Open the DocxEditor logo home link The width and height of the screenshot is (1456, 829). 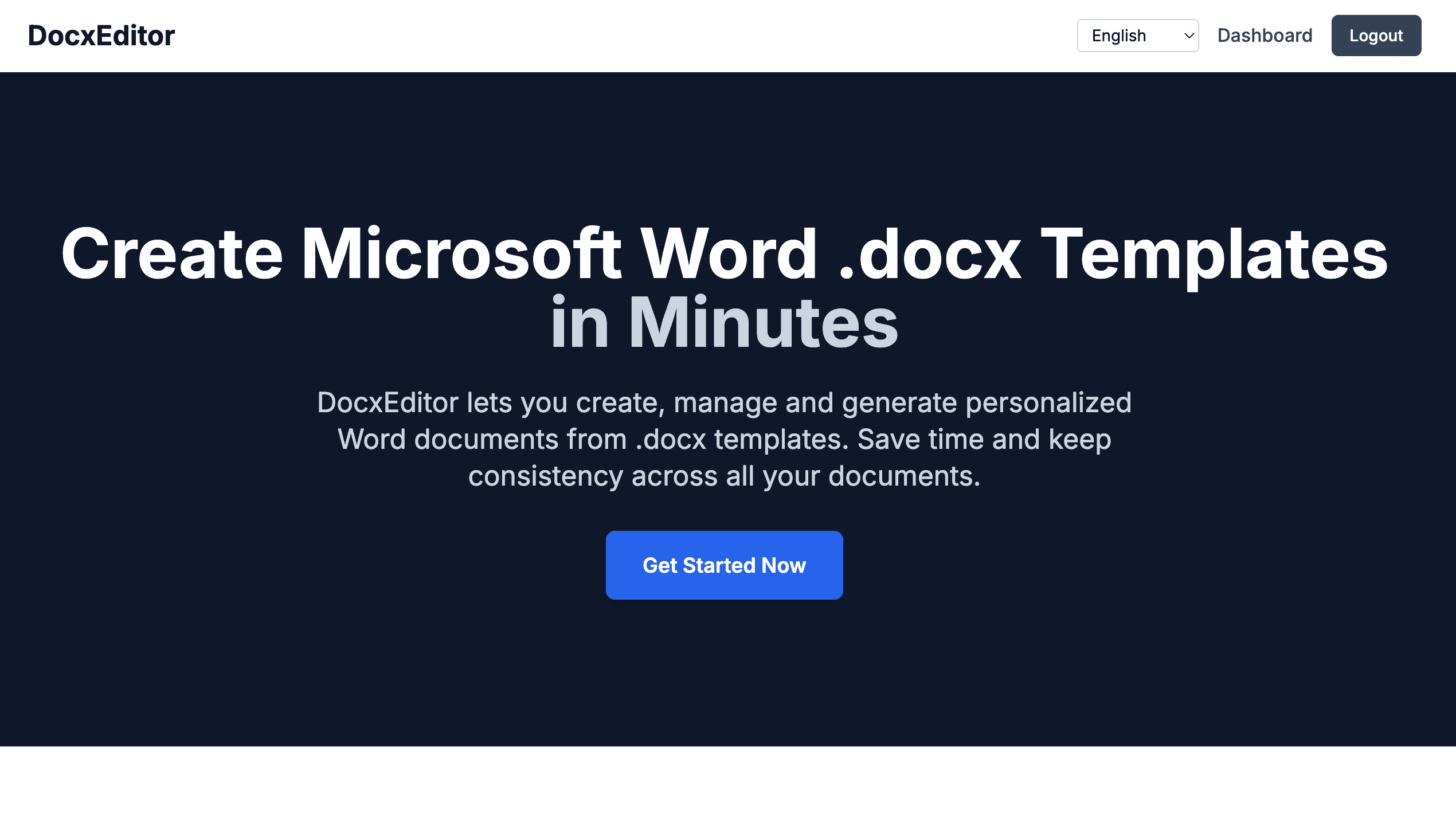101,36
